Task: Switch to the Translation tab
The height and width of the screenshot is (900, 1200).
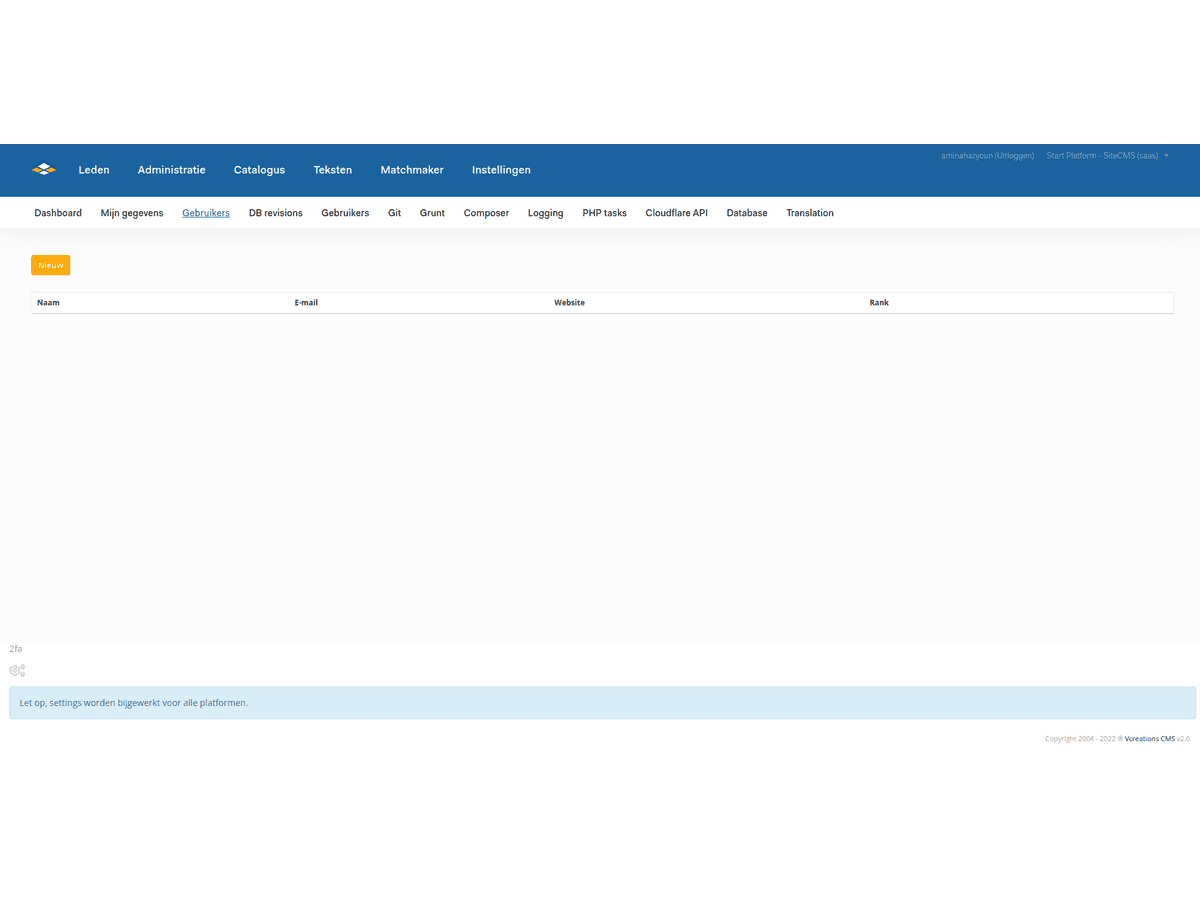Action: pos(809,213)
